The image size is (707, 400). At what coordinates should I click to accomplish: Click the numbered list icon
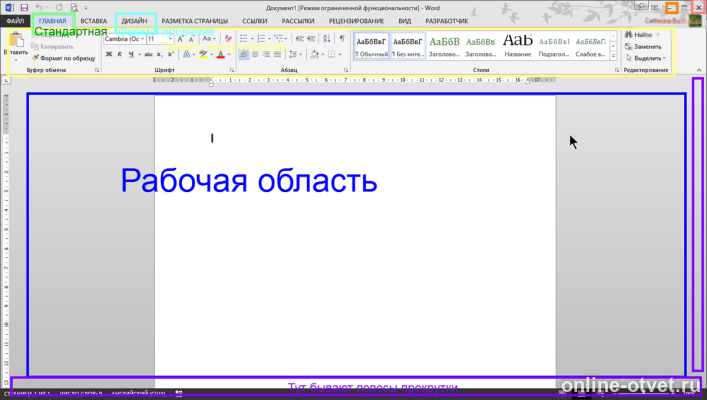pyautogui.click(x=261, y=39)
